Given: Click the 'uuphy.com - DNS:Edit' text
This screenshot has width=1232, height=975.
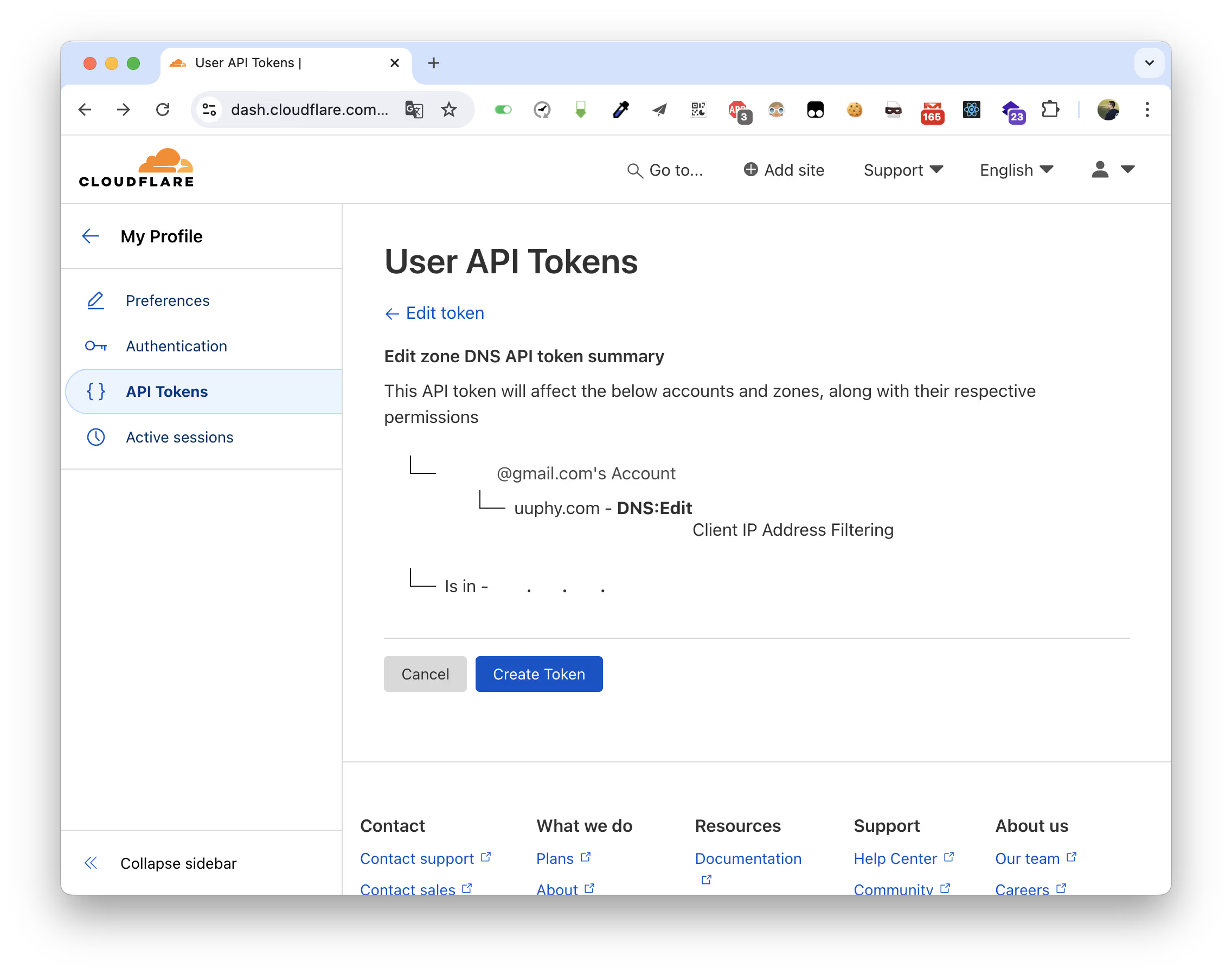Looking at the screenshot, I should (603, 508).
